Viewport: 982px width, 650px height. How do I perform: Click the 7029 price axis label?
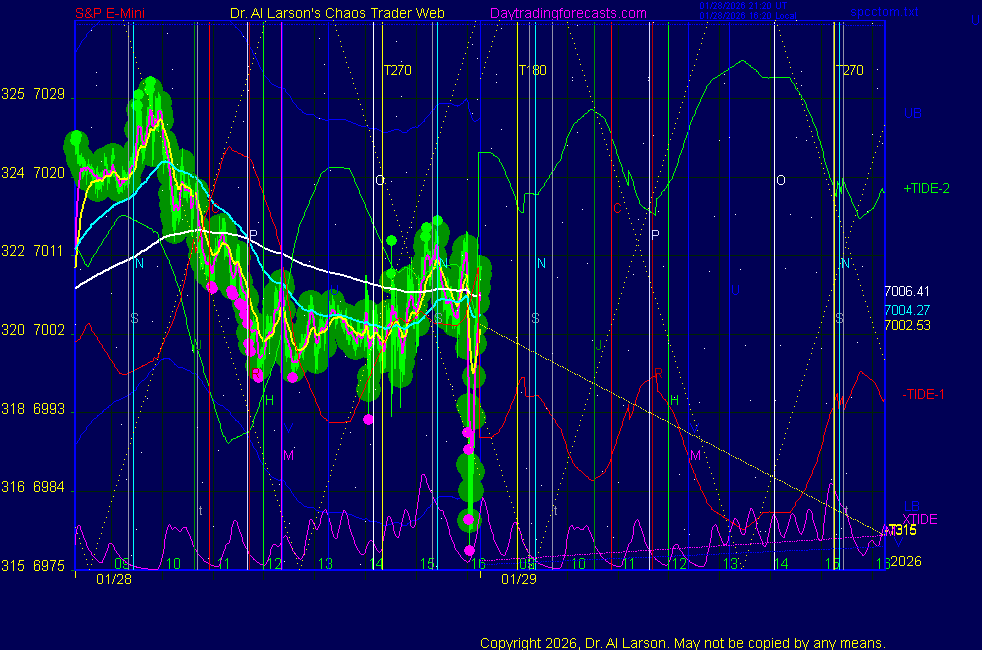[x=48, y=95]
